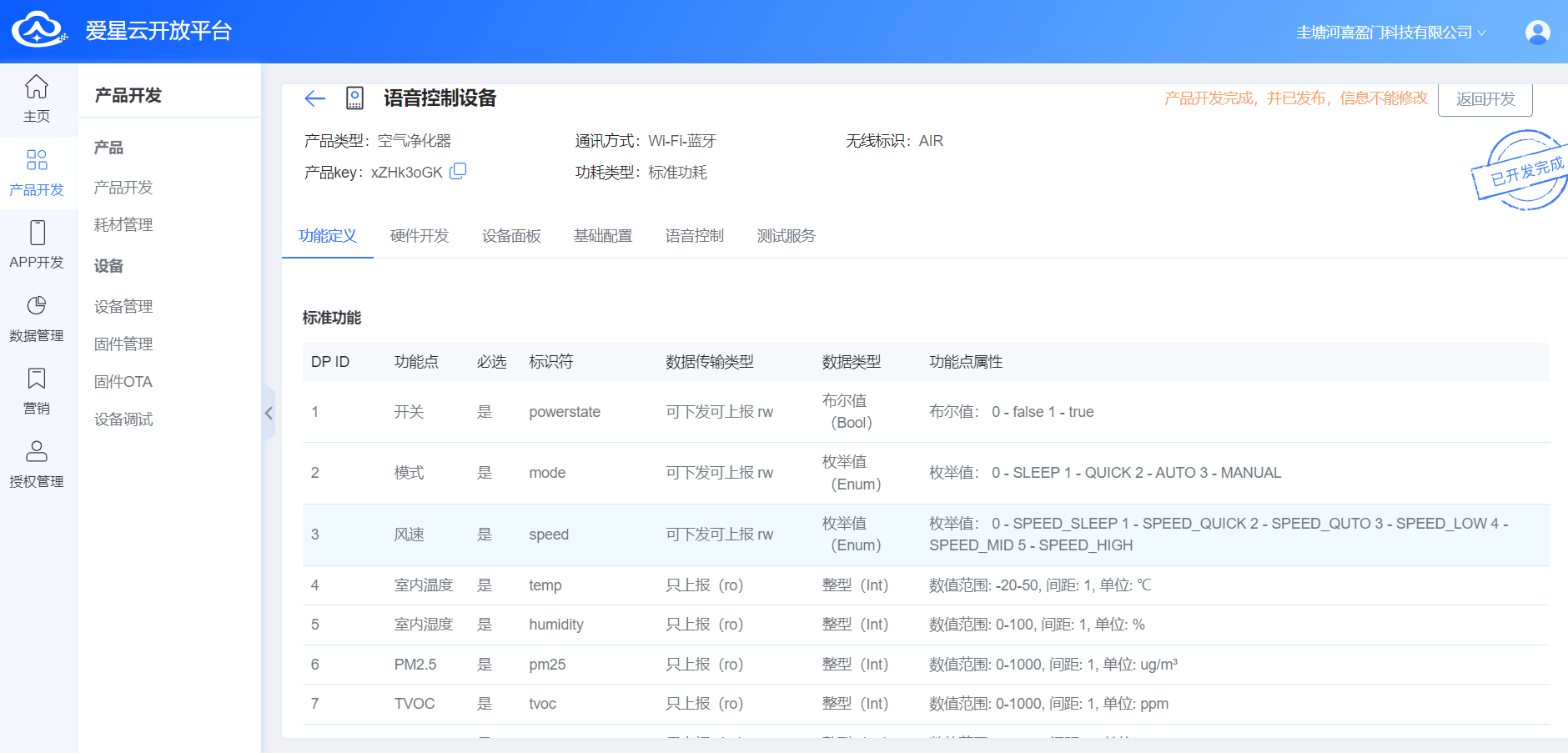Screen dimensions: 1568x753
Task: Copy the product key xZHk3oGK
Action: point(458,171)
